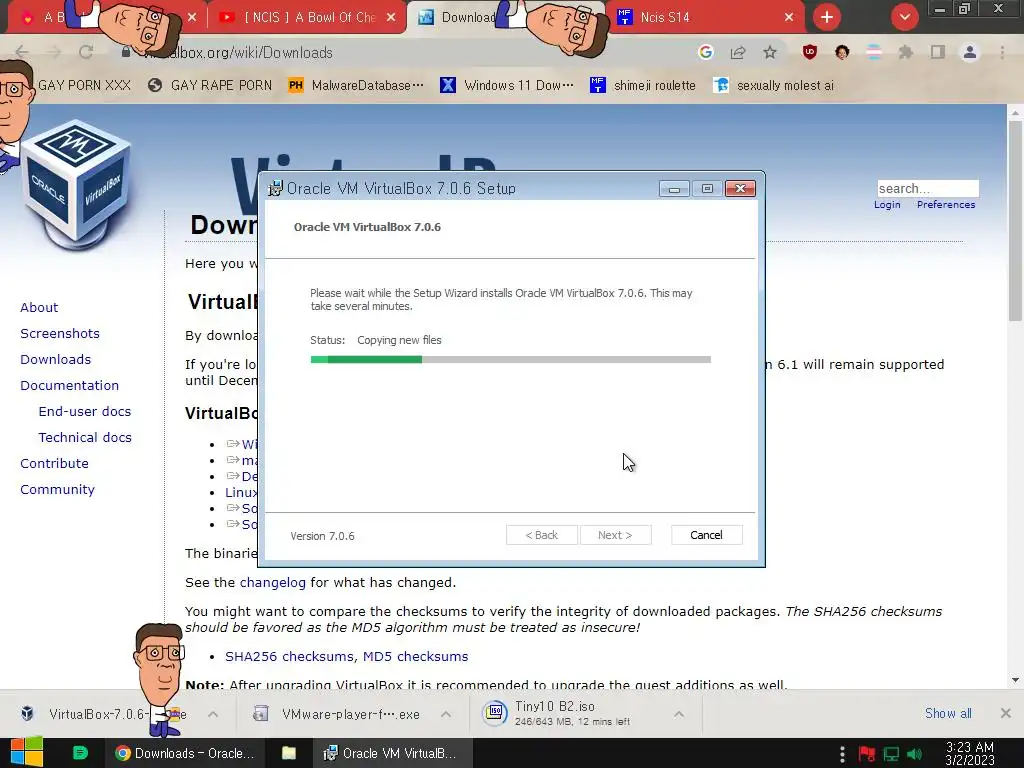Open the Technical docs link
This screenshot has width=1024, height=768.
[85, 438]
